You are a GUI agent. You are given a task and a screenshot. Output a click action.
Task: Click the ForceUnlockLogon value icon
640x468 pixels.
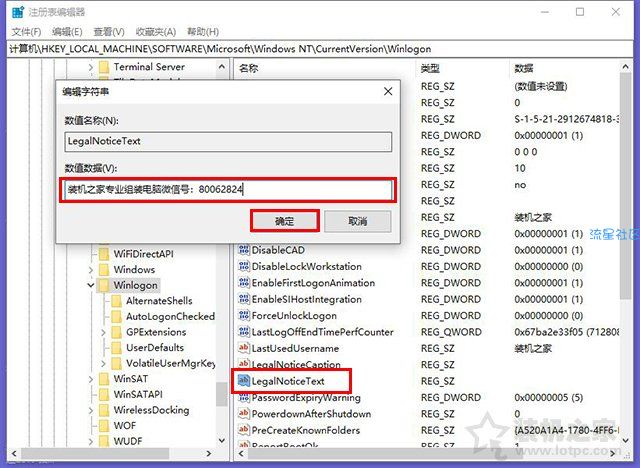point(244,315)
